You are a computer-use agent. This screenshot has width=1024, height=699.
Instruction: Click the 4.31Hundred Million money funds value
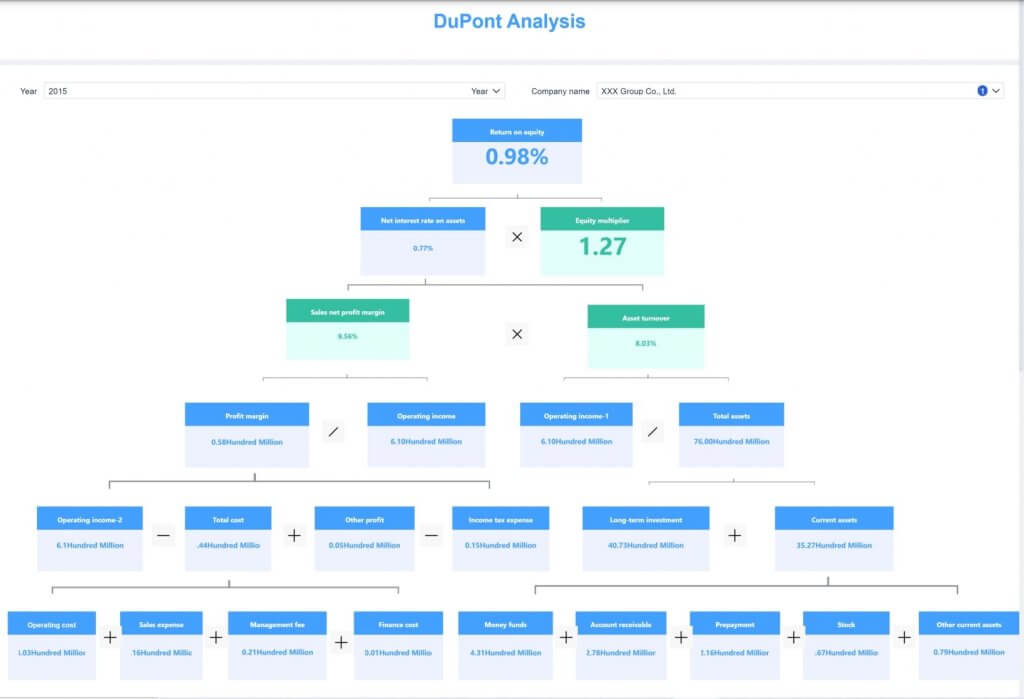[505, 653]
